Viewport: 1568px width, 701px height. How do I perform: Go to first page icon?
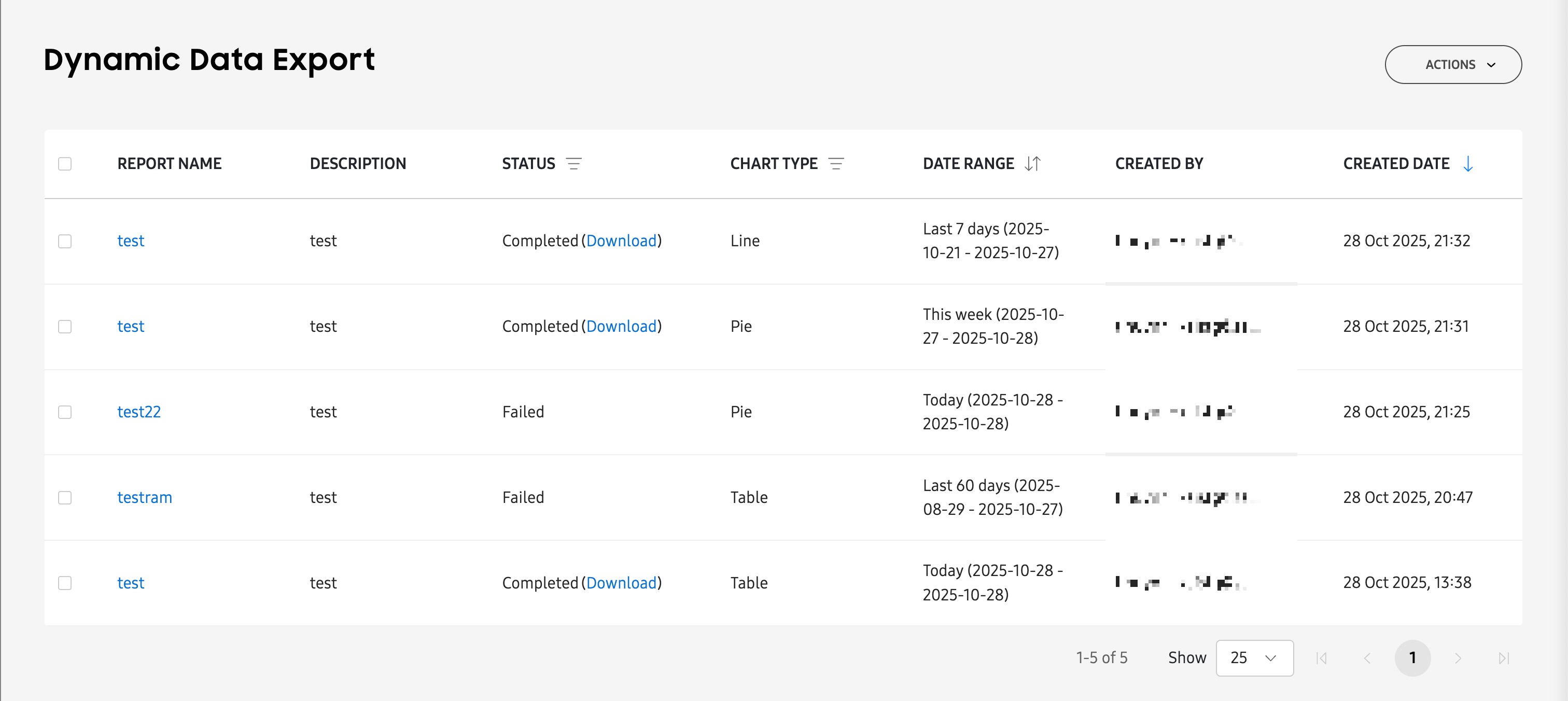coord(1322,658)
